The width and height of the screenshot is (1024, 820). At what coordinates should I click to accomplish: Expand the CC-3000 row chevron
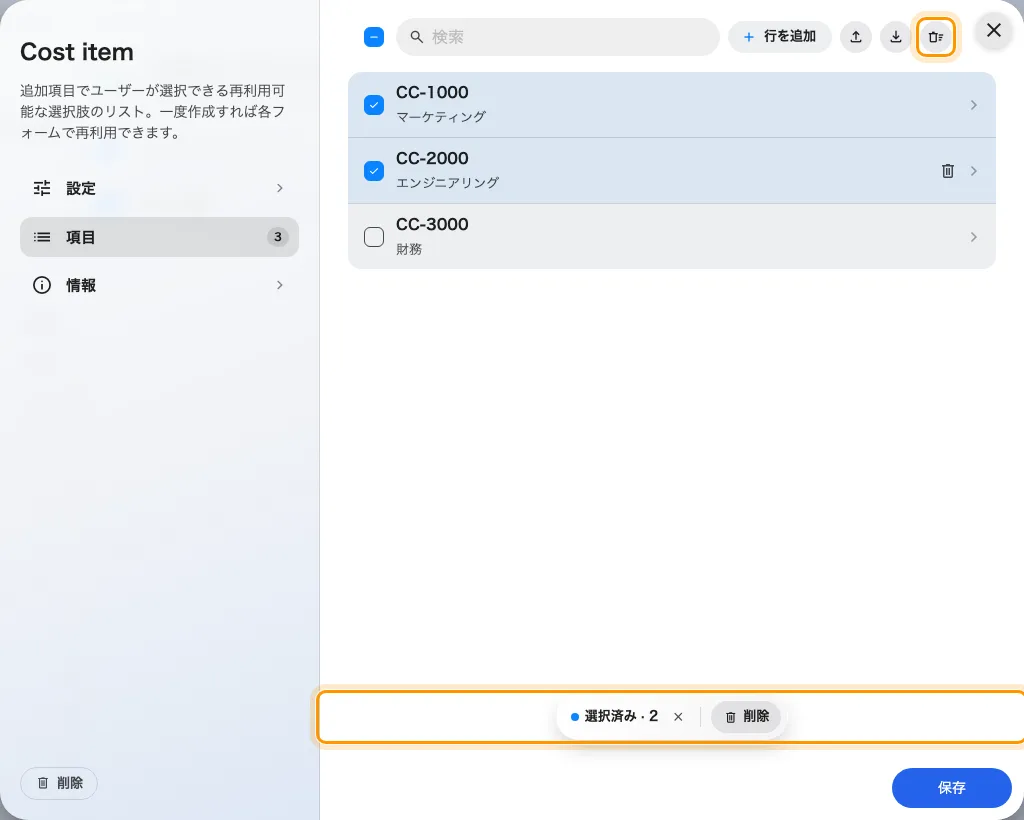[x=974, y=237]
